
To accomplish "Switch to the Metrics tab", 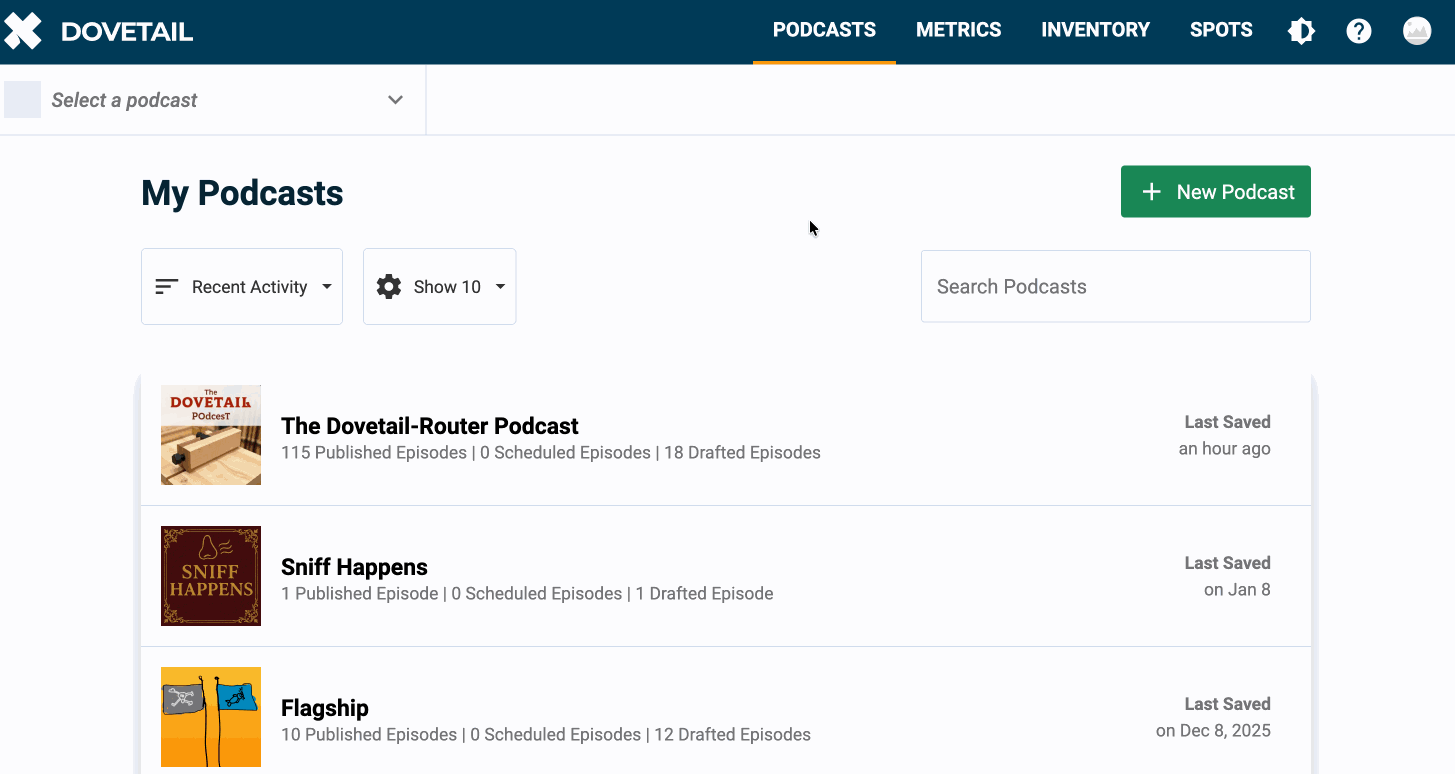I will (x=958, y=30).
